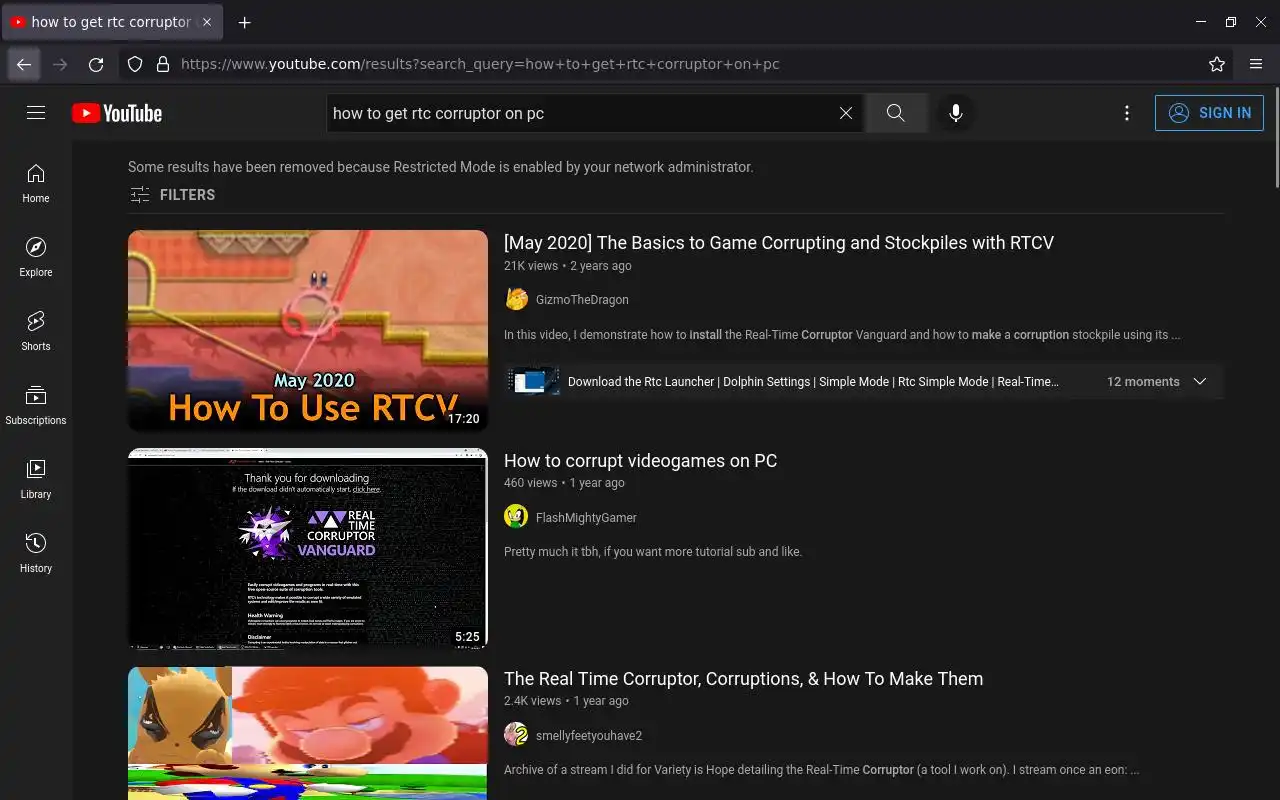Open Shorts in the sidebar

tap(36, 331)
